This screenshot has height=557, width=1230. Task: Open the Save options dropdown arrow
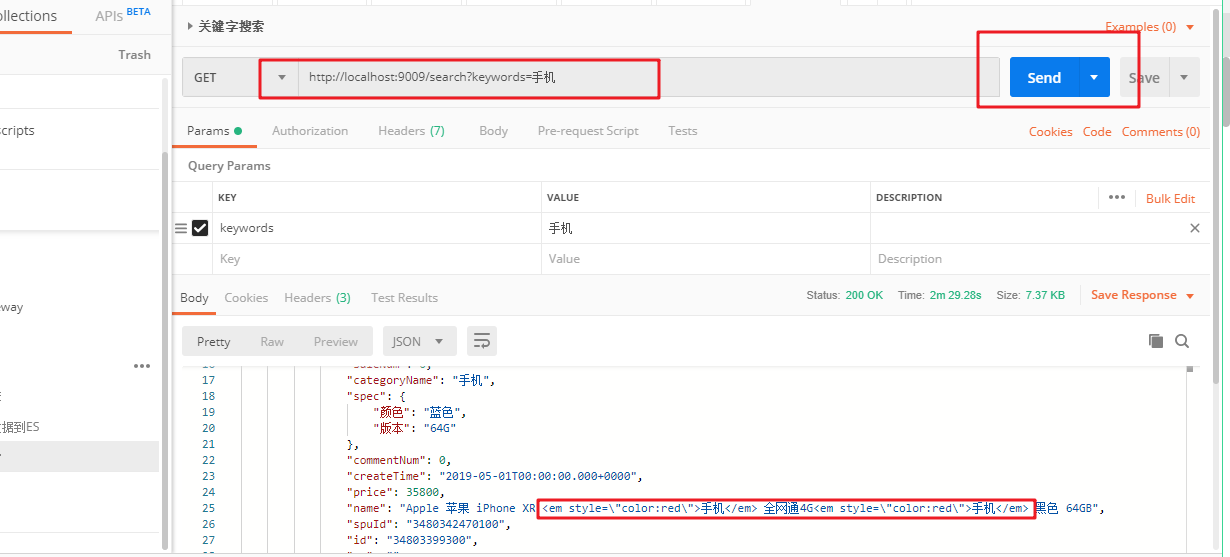[x=1184, y=78]
